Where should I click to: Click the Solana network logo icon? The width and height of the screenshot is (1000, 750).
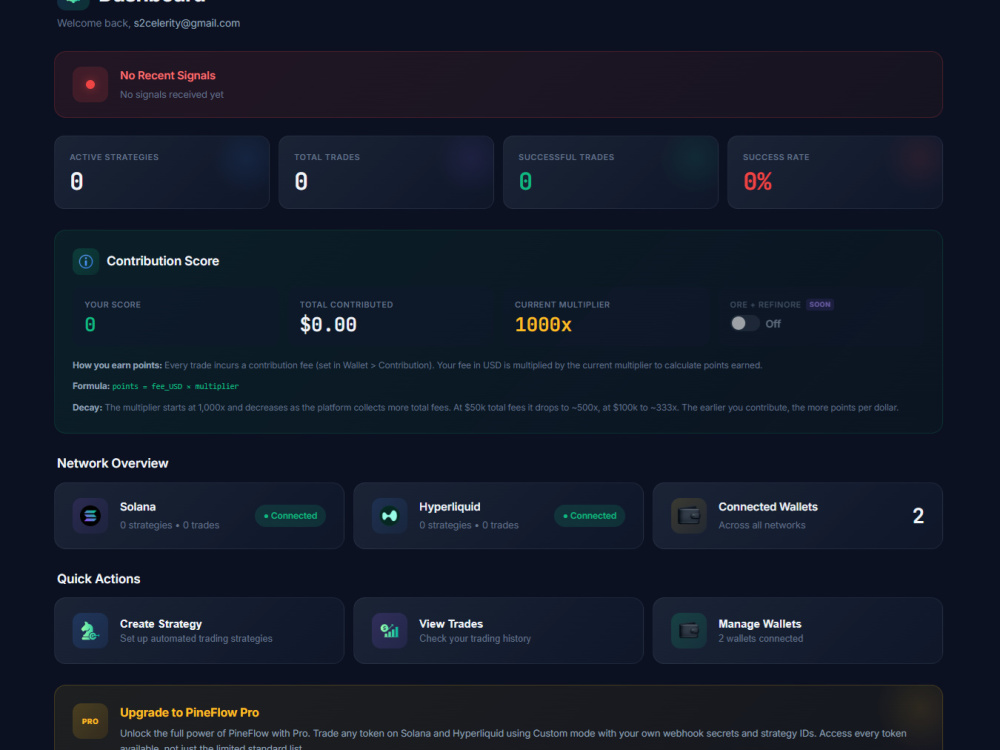tap(90, 515)
